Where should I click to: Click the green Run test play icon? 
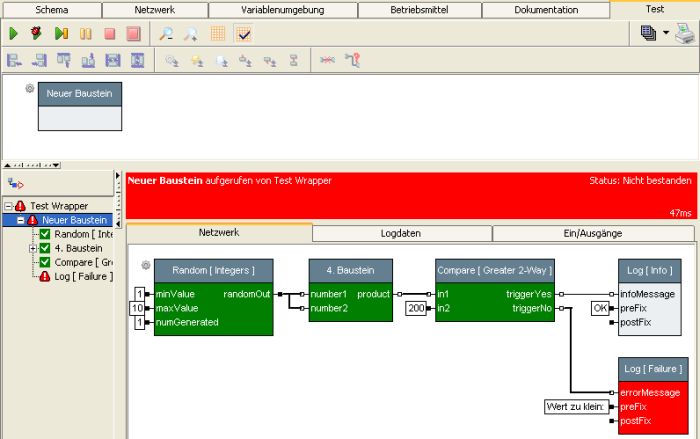pyautogui.click(x=14, y=33)
